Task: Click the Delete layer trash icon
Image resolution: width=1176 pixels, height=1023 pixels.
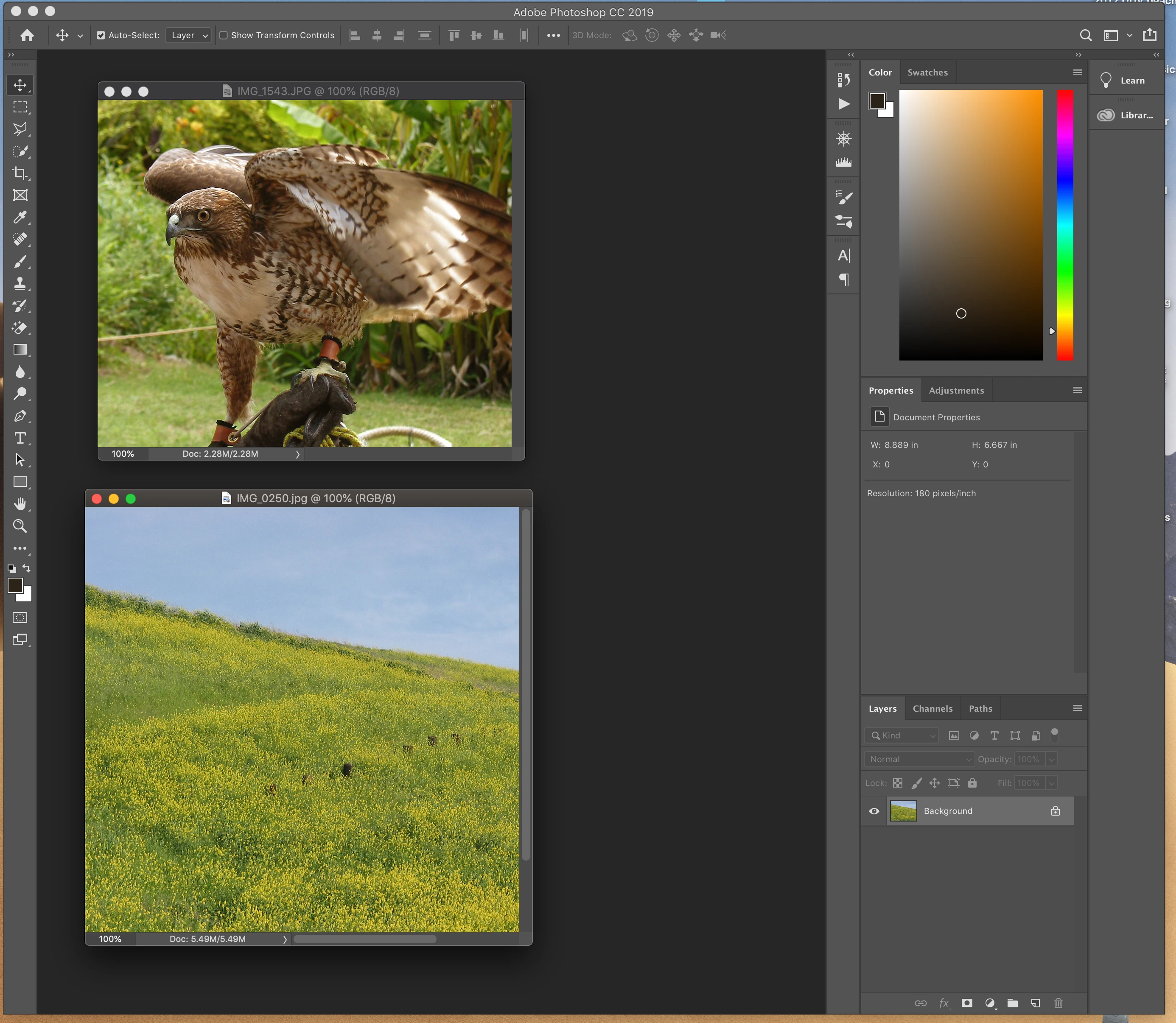Action: pos(1058,1003)
